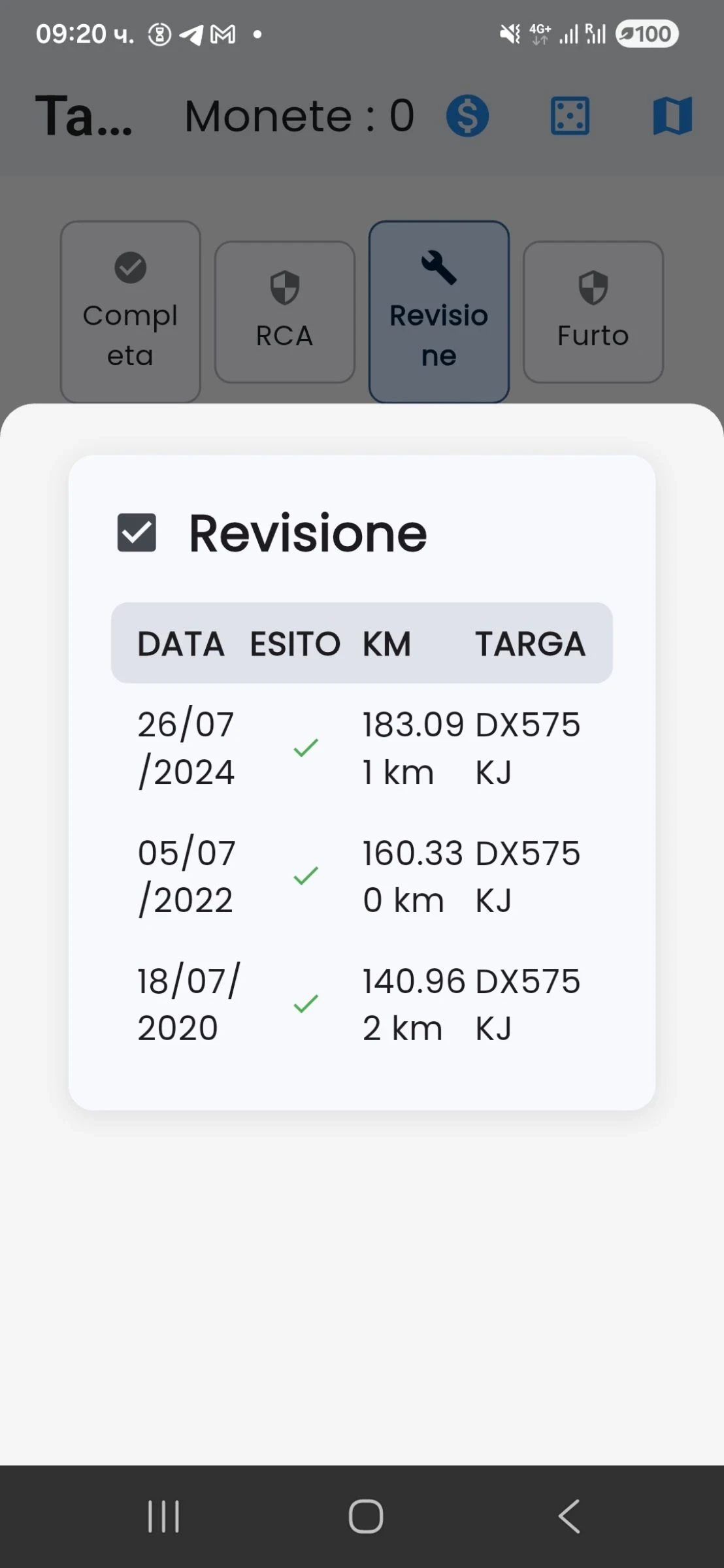Switch to the Completa tab

tap(130, 312)
